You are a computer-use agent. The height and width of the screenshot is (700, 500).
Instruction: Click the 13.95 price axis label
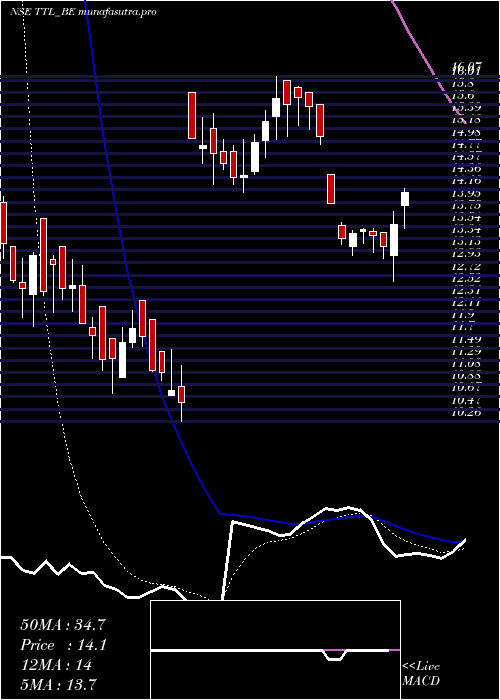click(x=466, y=193)
